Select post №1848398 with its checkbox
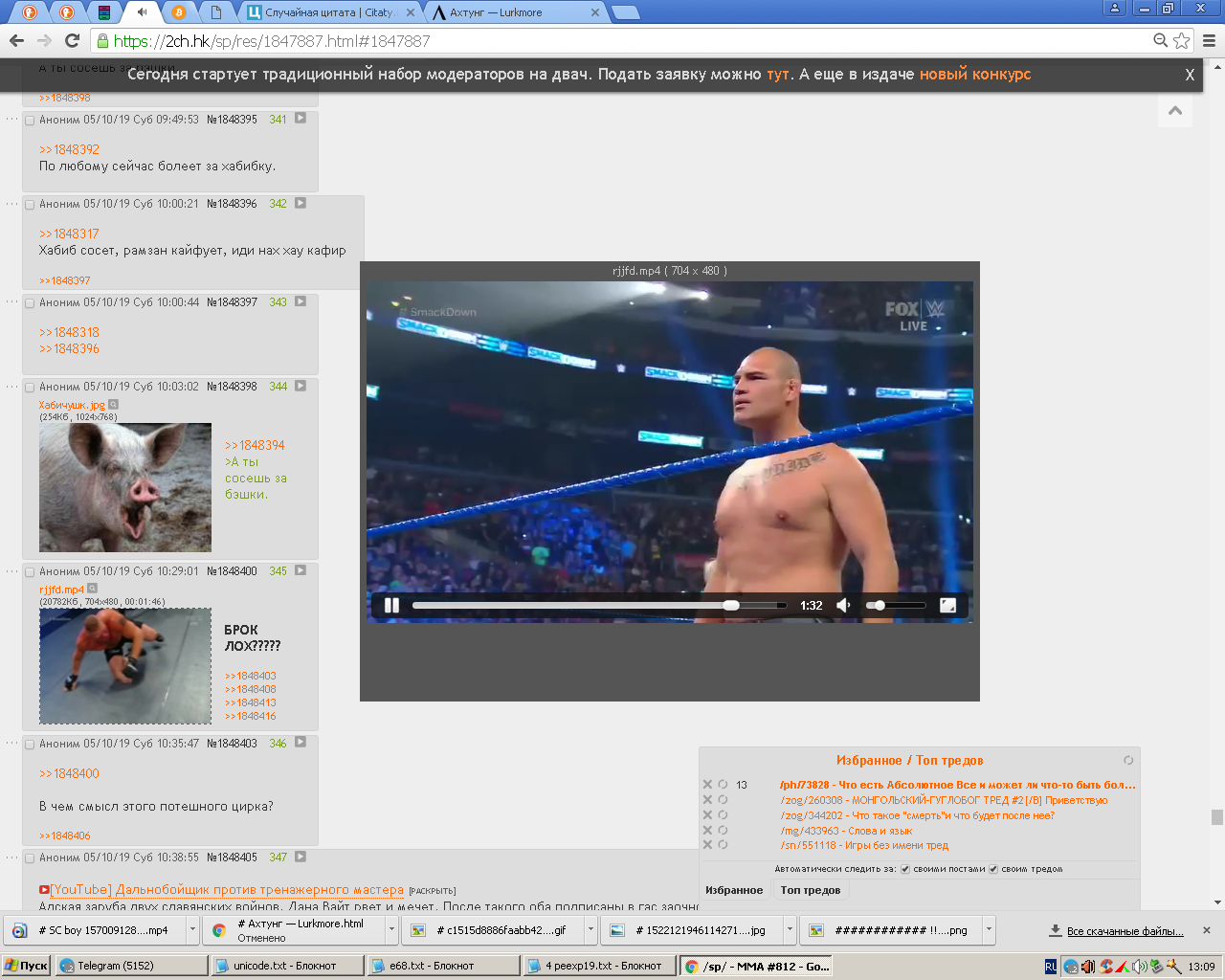The width and height of the screenshot is (1225, 980). click(x=30, y=388)
